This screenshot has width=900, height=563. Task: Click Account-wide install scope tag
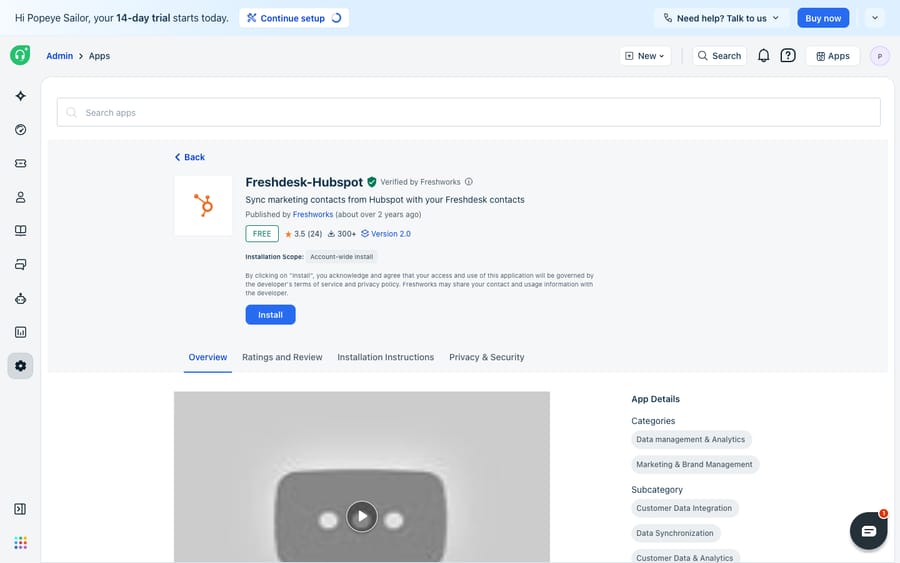[342, 257]
